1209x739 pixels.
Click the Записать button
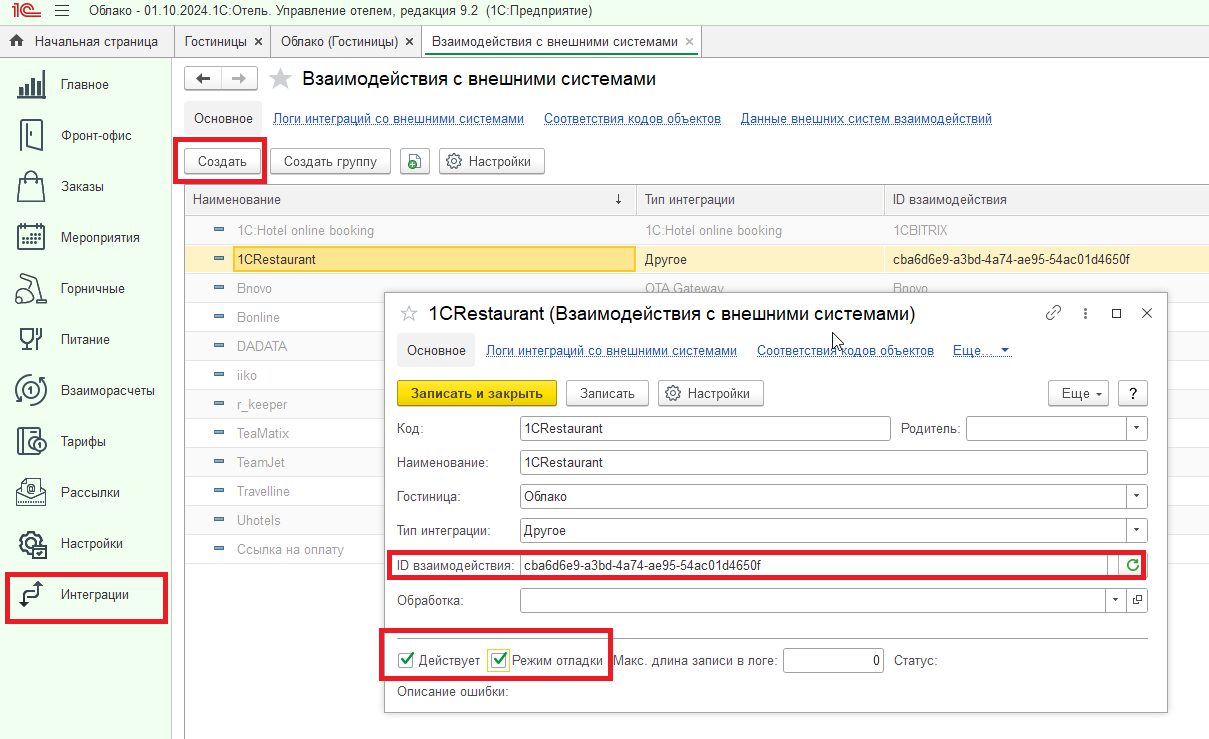pos(607,394)
